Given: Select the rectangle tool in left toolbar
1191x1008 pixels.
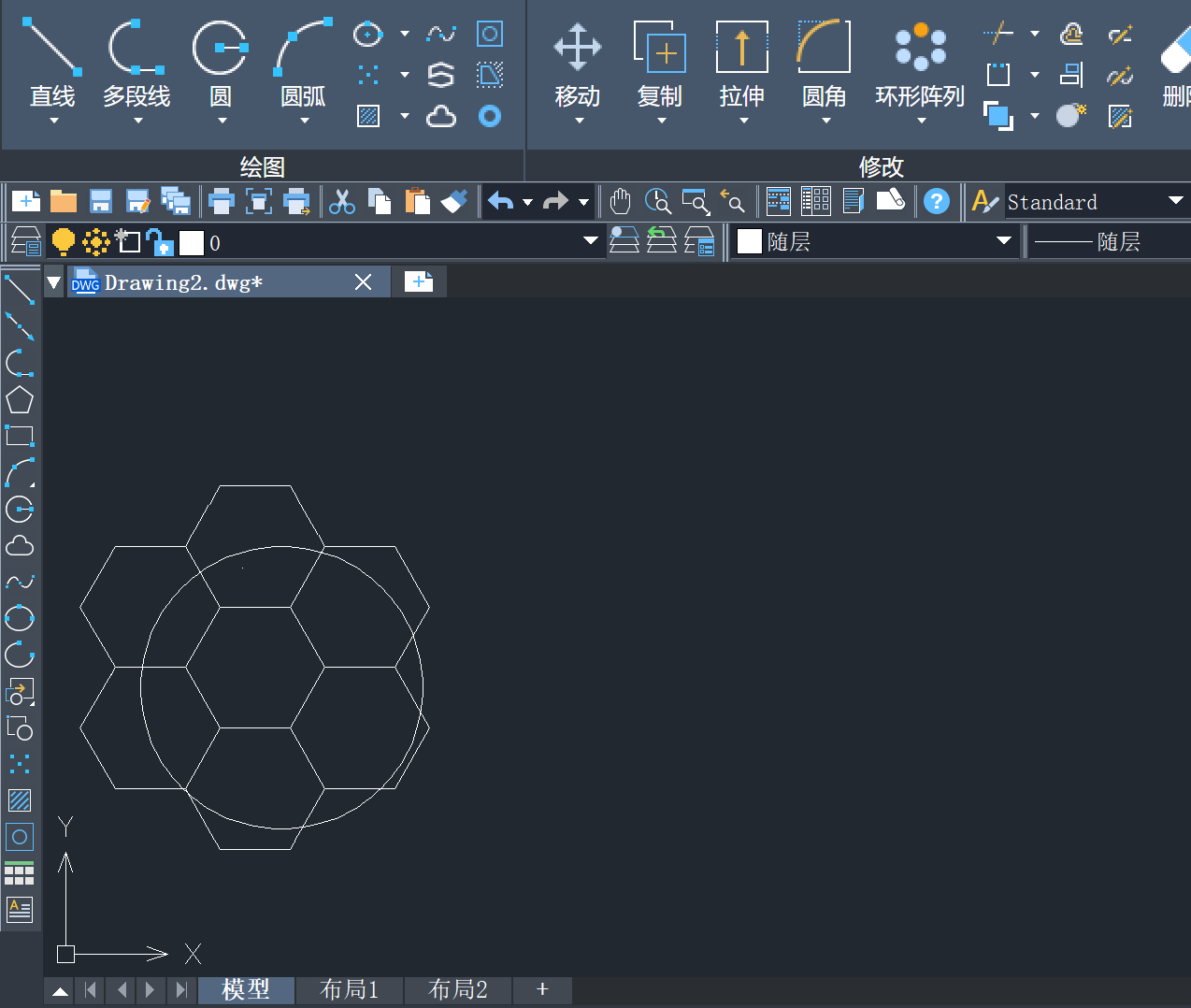Looking at the screenshot, I should 20,436.
